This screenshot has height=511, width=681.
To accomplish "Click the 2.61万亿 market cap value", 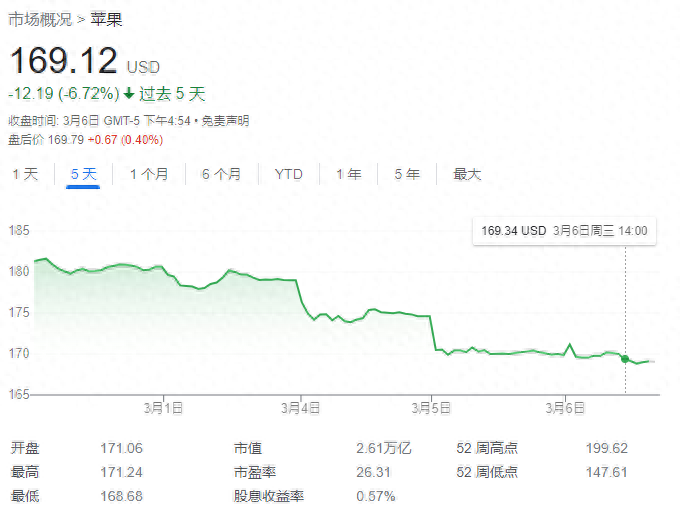I will [383, 448].
